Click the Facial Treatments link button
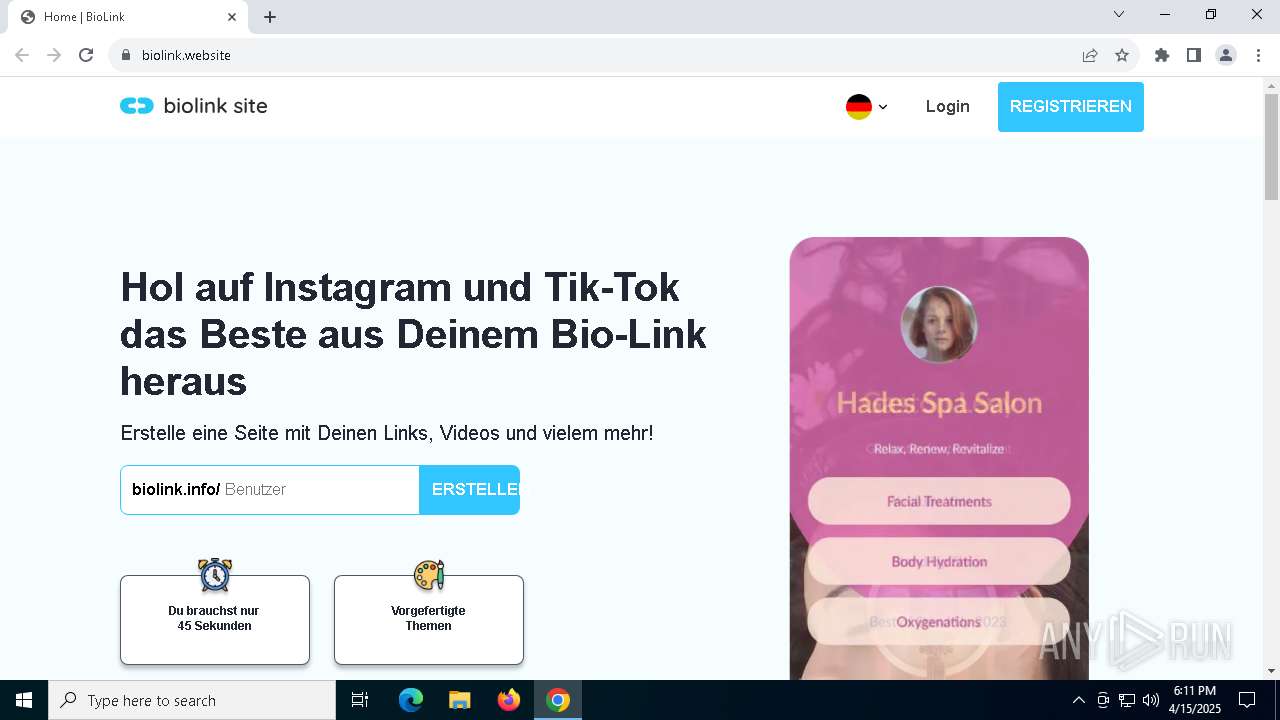This screenshot has width=1280, height=720. tap(939, 501)
